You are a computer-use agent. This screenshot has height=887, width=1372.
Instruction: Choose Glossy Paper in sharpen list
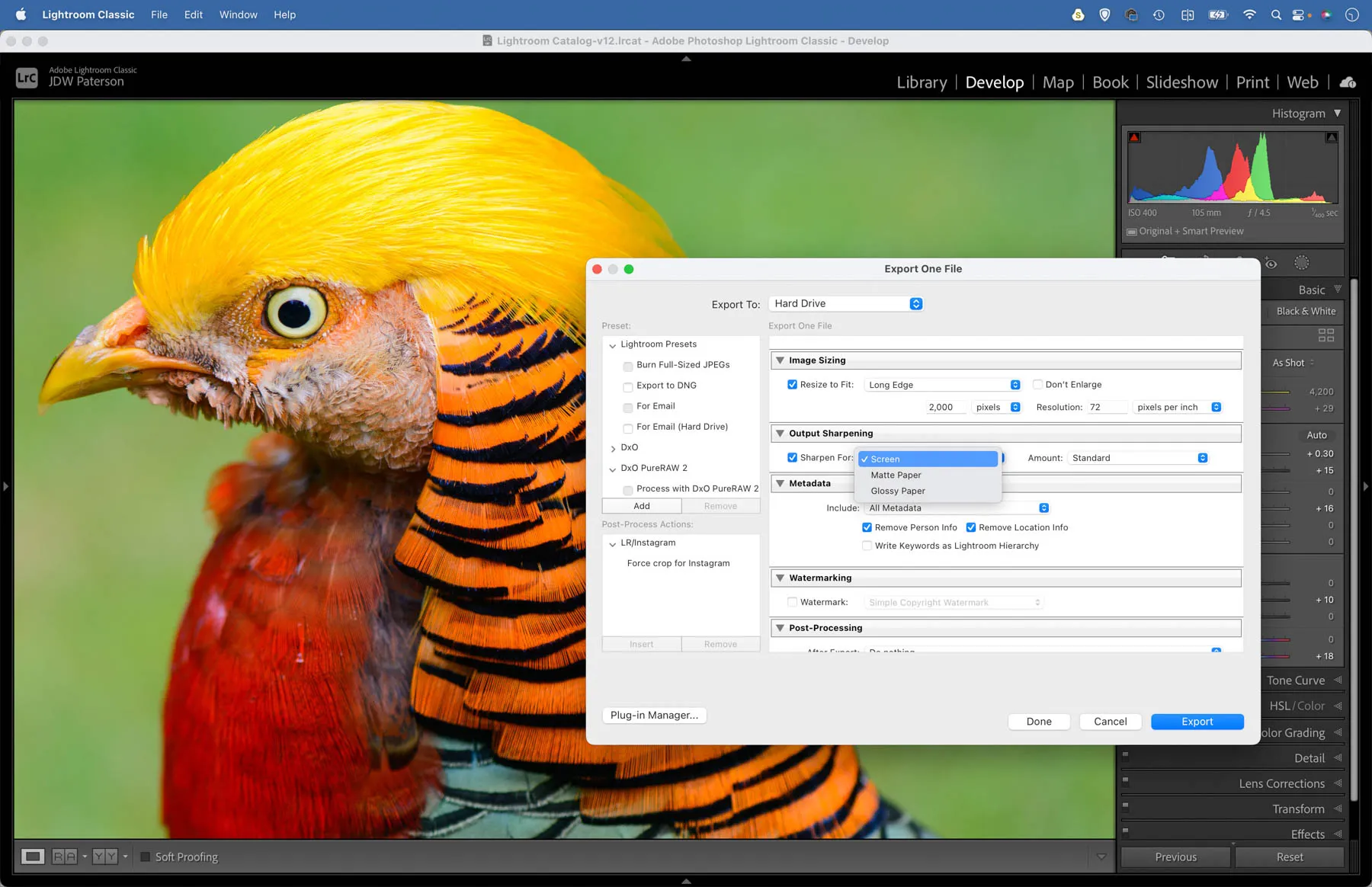pos(928,491)
